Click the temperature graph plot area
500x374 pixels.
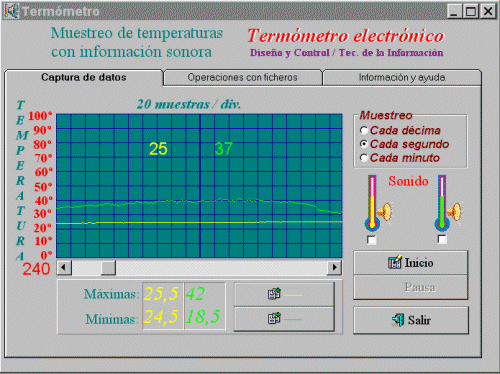coord(199,186)
